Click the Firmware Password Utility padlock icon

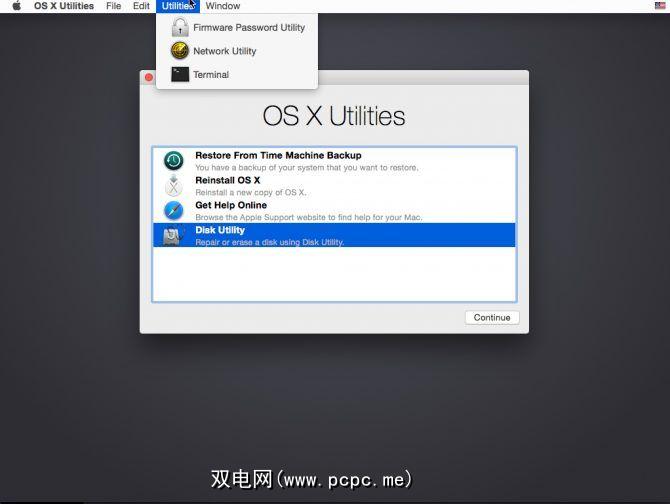coord(180,28)
